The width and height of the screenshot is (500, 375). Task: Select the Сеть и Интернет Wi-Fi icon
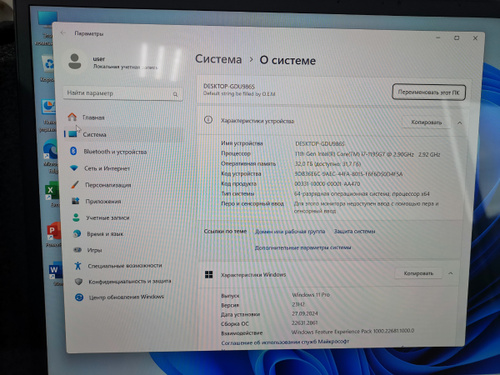(74, 168)
